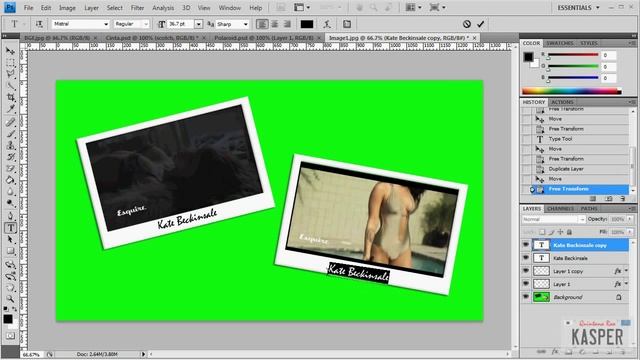Switch to the Swatches tab
This screenshot has width=640, height=360.
[x=560, y=43]
